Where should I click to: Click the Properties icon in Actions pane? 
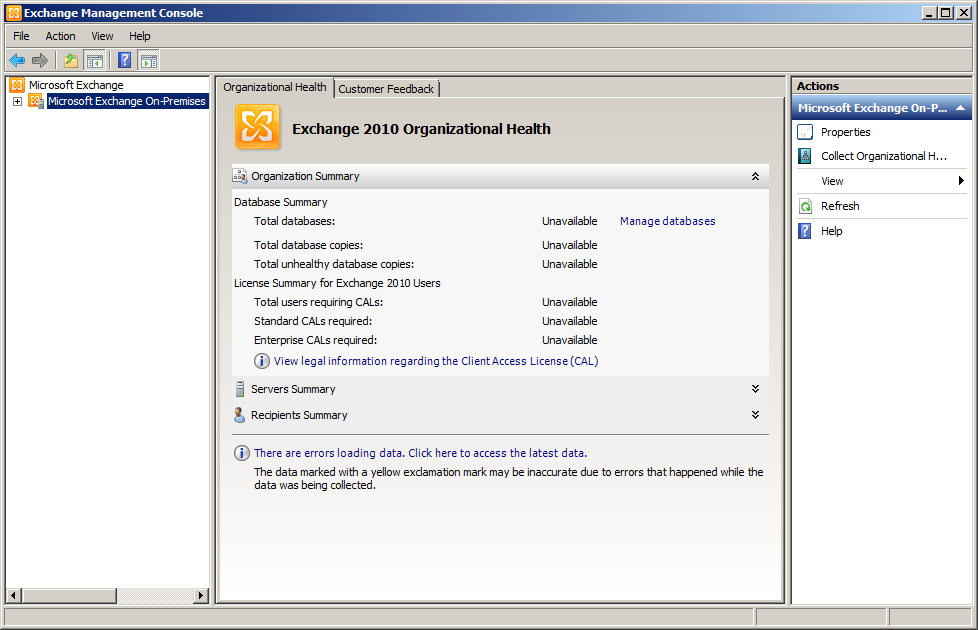point(805,132)
